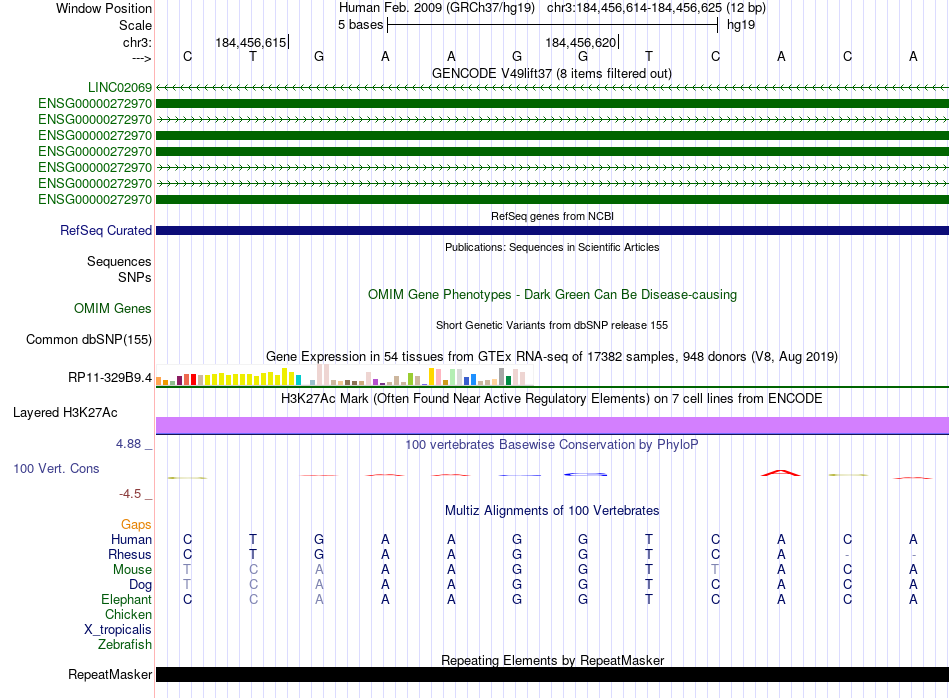
Task: Click the 4.88 PhyloP upper limit value
Action: [x=128, y=444]
